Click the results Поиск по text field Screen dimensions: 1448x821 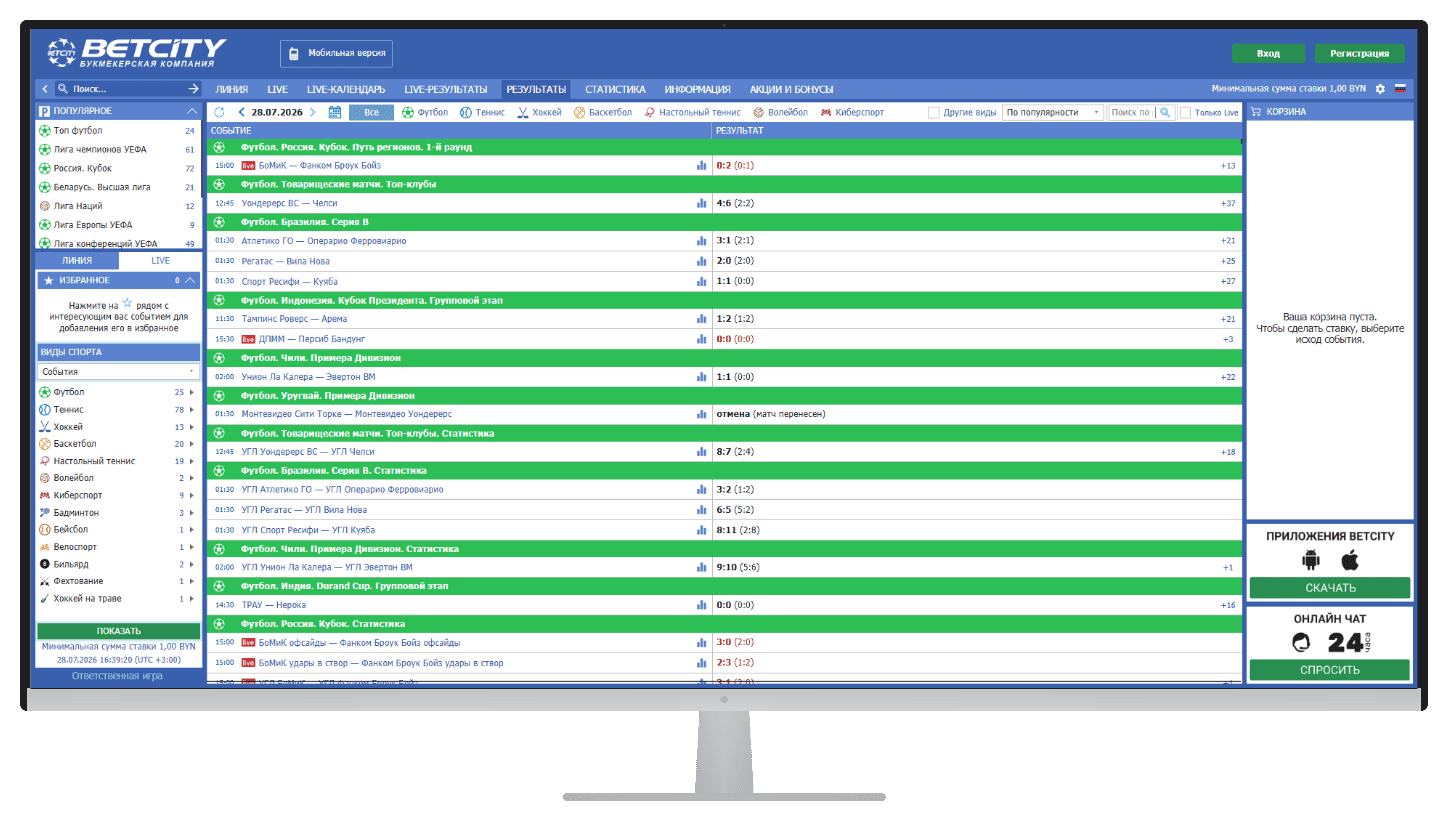coord(1131,113)
